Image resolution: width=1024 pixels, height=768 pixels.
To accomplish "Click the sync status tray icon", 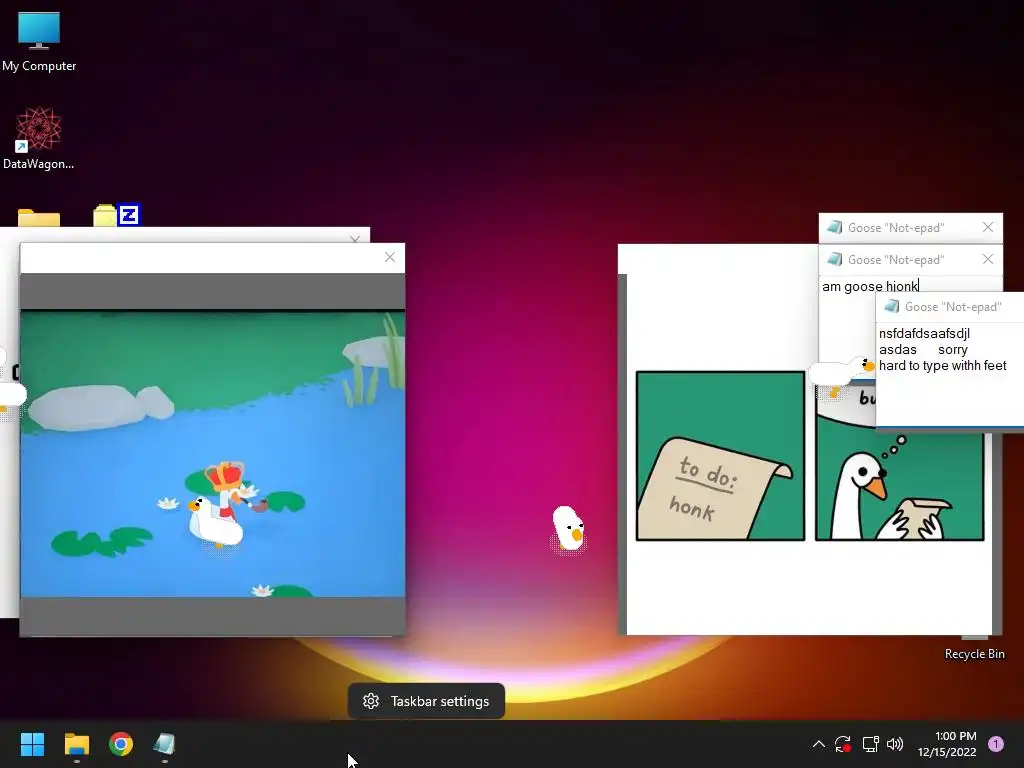I will click(x=843, y=744).
